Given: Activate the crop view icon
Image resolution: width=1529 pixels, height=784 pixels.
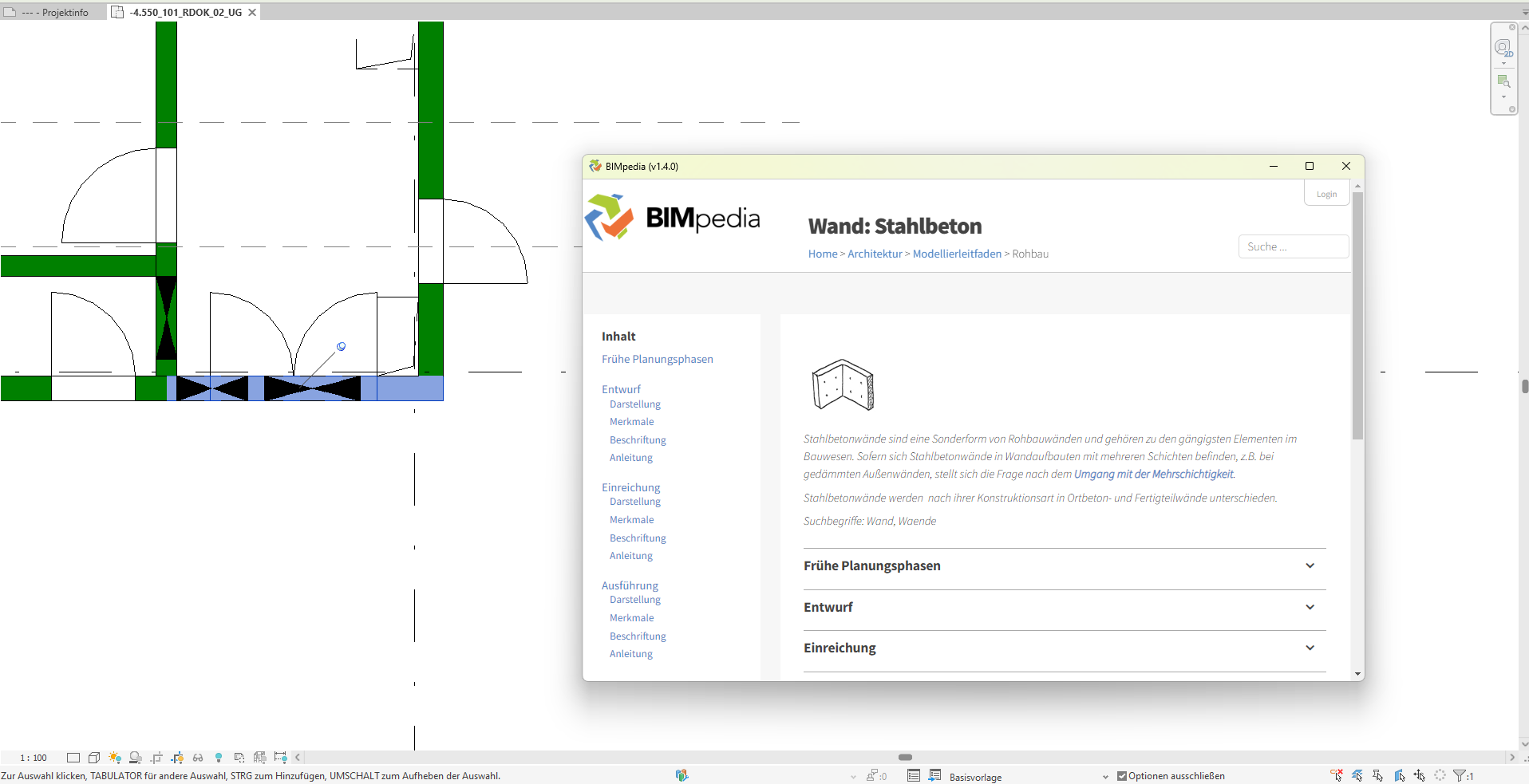Looking at the screenshot, I should click(x=156, y=758).
